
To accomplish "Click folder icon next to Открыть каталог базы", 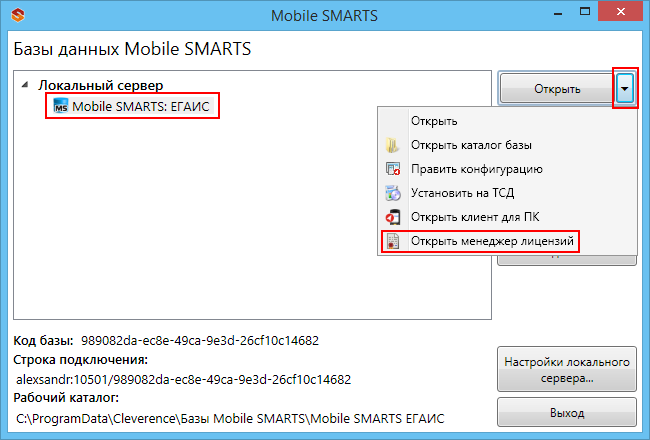I will coord(392,145).
